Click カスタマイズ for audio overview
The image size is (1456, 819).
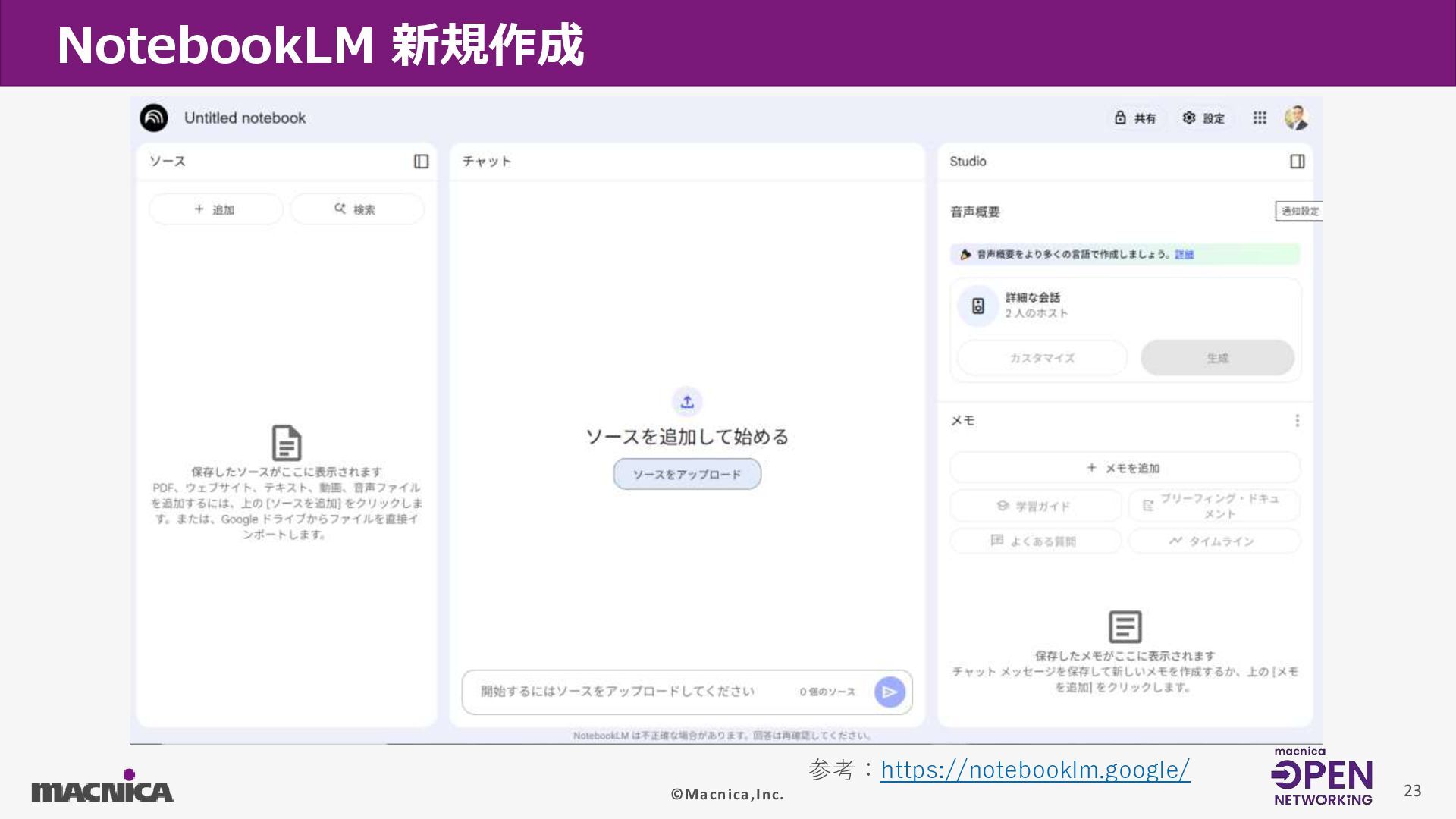[x=1042, y=358]
